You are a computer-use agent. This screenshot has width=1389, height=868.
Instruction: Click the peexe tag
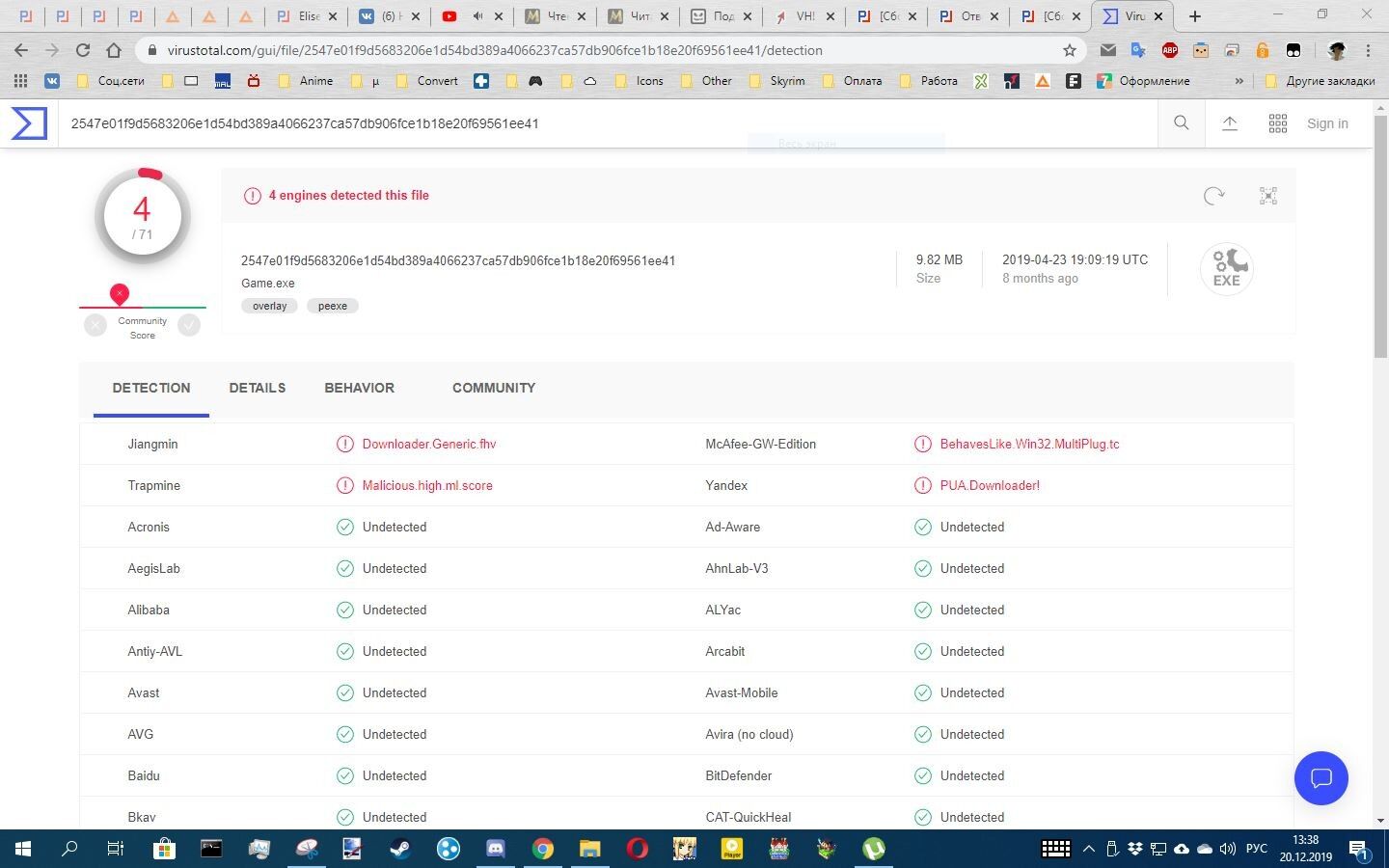click(333, 306)
